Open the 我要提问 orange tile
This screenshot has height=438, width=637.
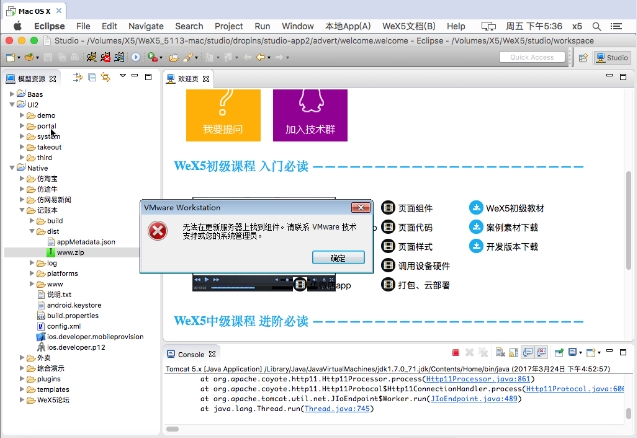223,115
